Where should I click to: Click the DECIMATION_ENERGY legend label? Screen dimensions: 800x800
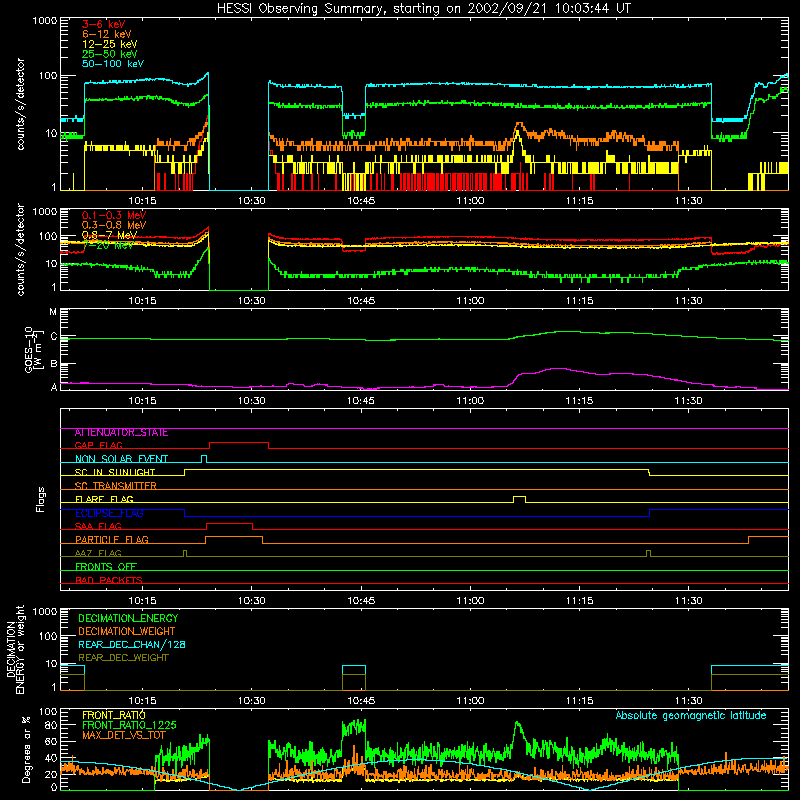click(128, 618)
